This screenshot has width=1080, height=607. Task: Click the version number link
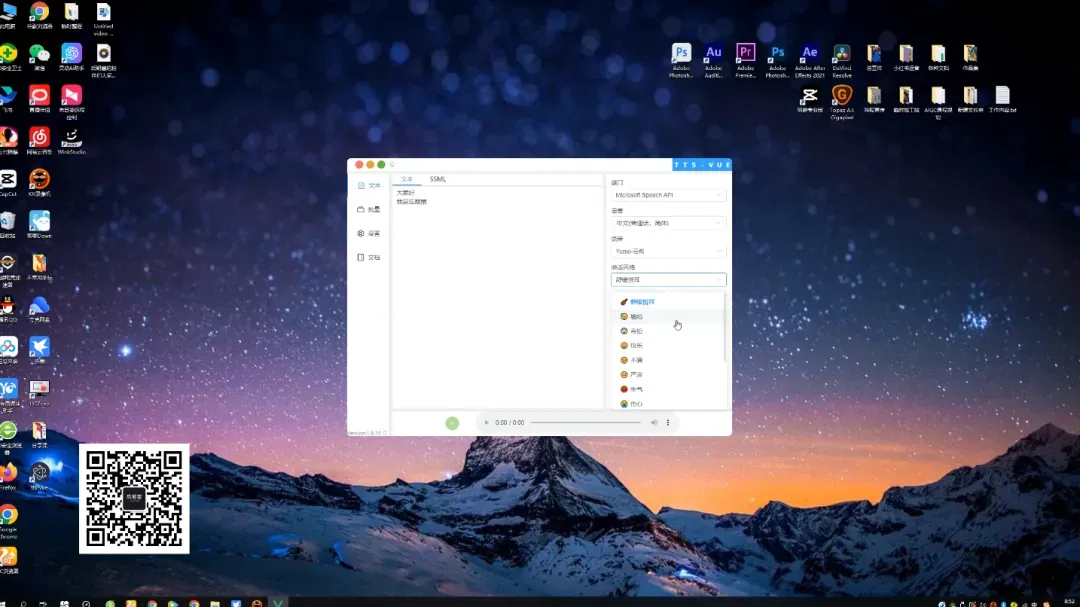366,433
